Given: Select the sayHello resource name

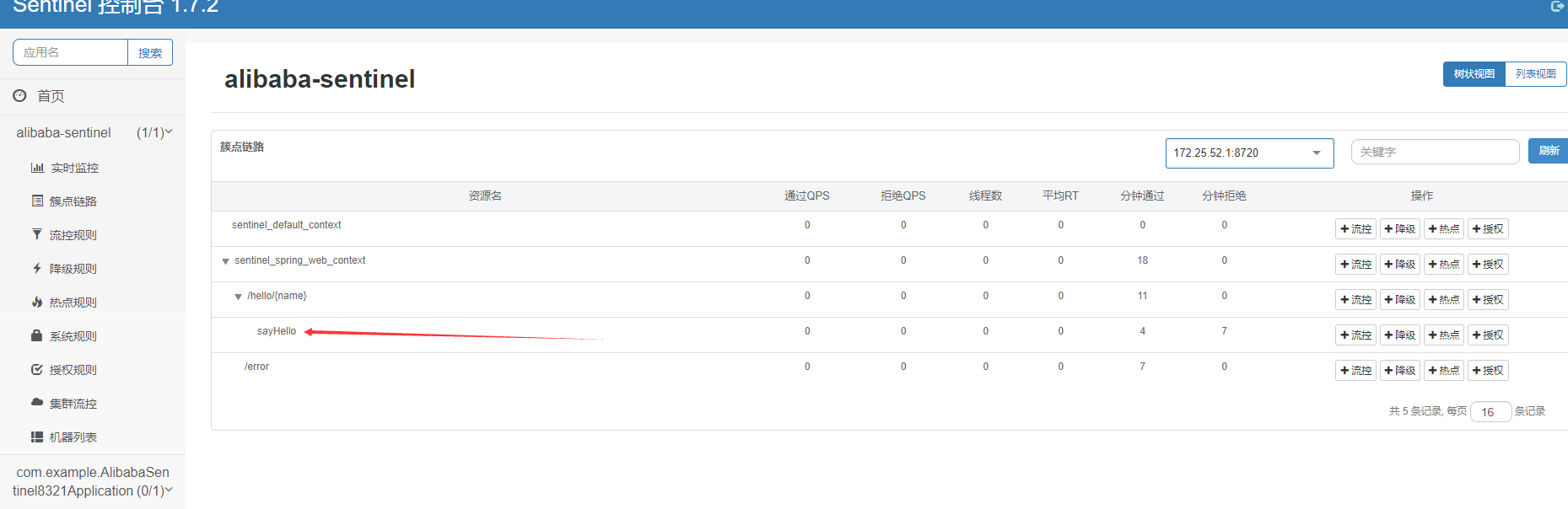Looking at the screenshot, I should 277,331.
